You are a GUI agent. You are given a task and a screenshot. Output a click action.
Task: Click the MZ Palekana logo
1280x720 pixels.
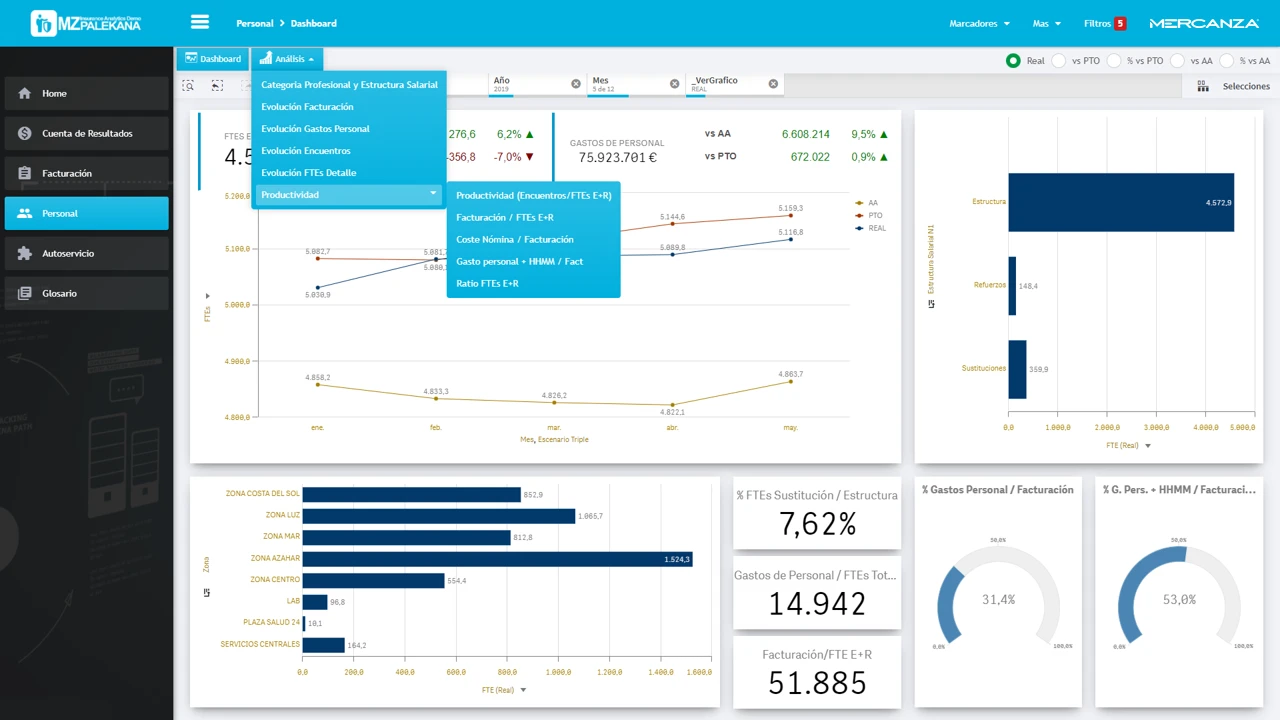(x=86, y=23)
